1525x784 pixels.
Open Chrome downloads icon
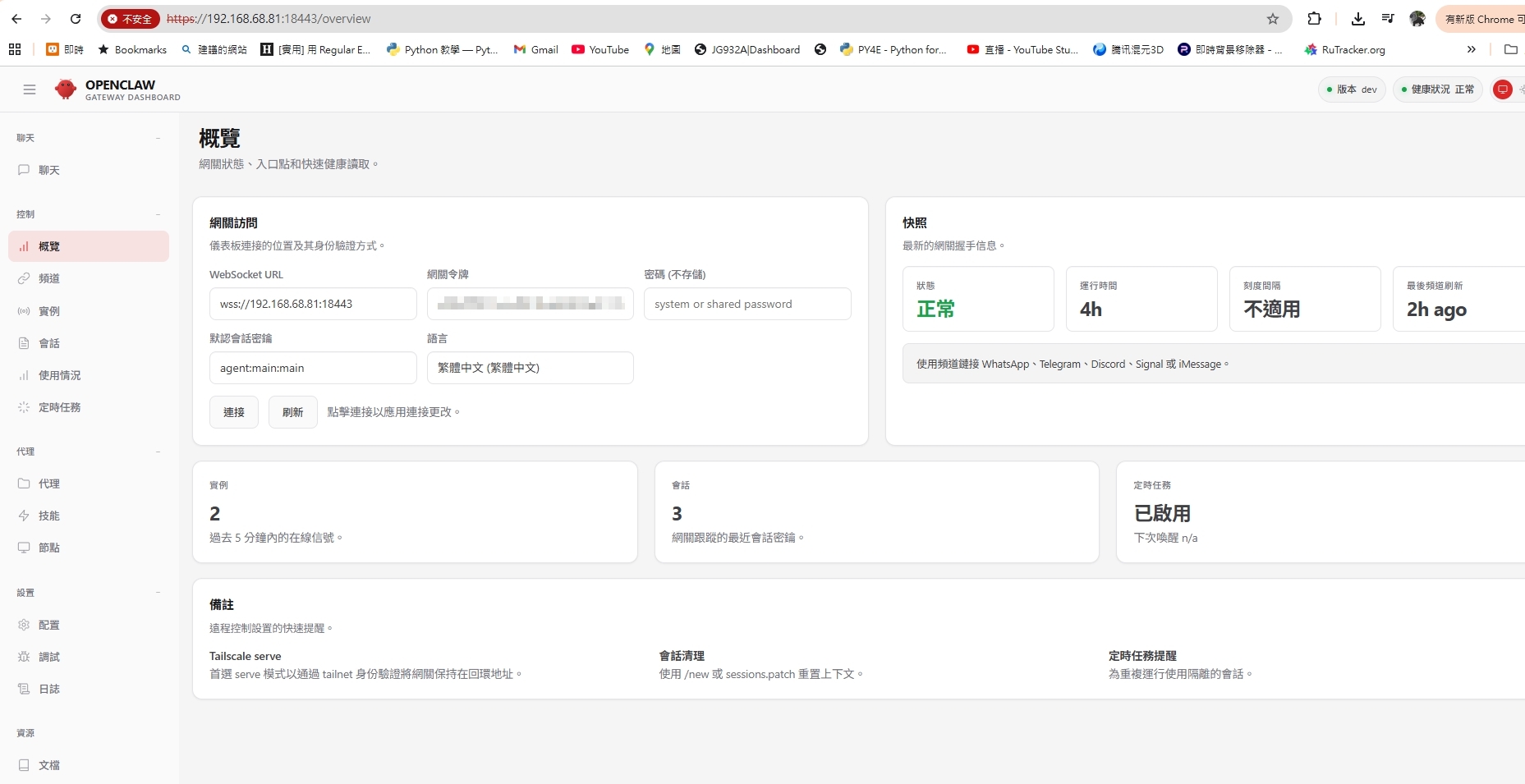[x=1357, y=19]
